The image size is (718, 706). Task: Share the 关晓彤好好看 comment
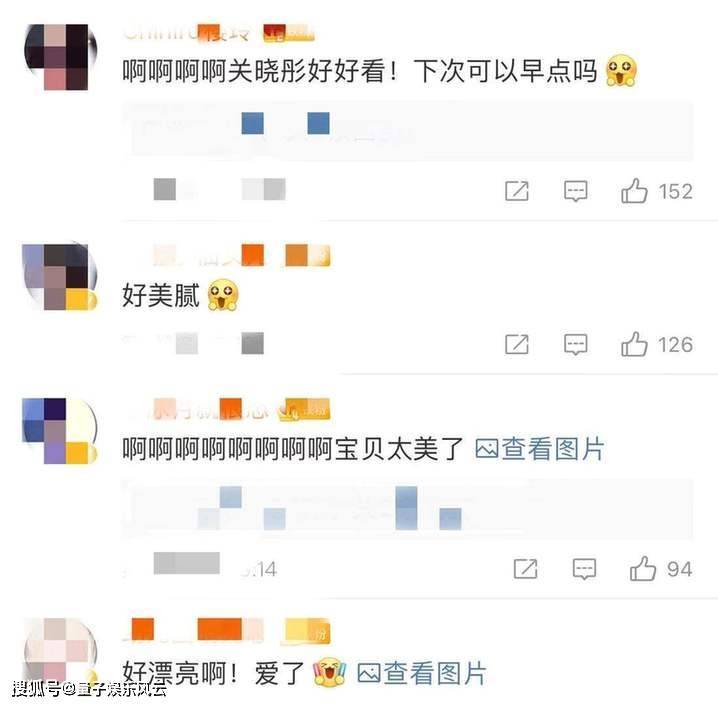pyautogui.click(x=517, y=191)
